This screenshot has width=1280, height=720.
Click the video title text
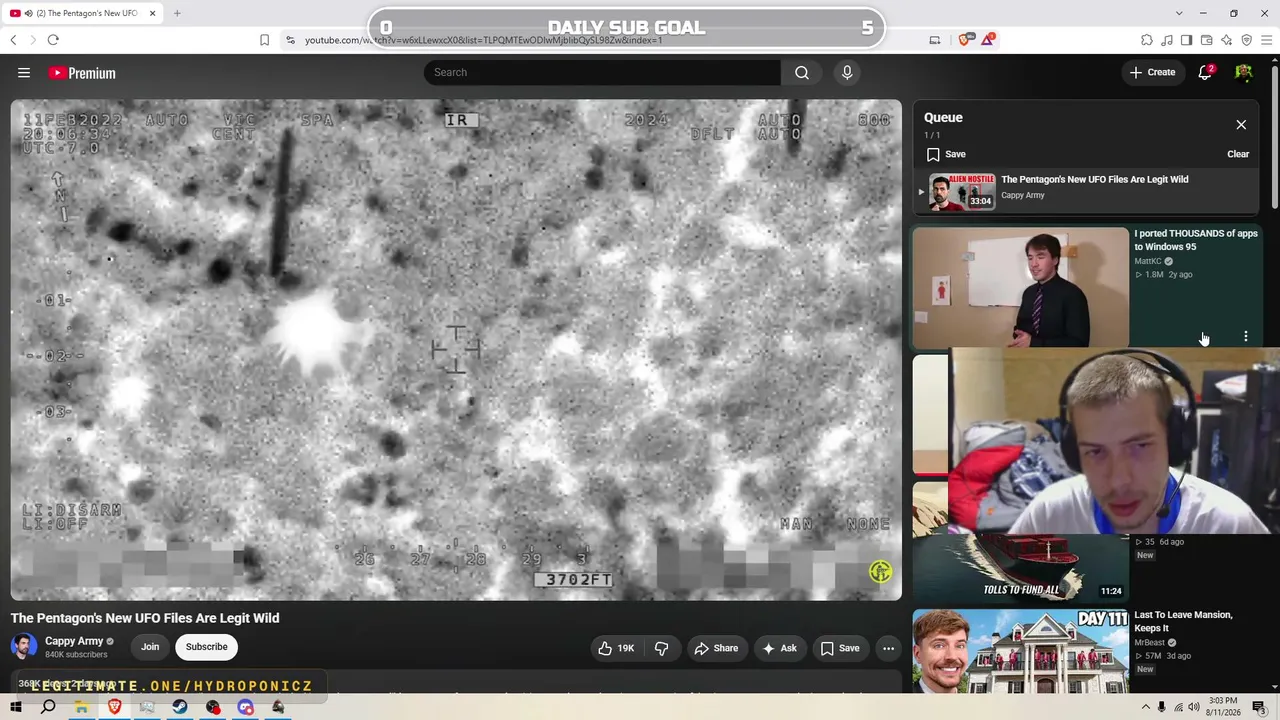pos(145,618)
